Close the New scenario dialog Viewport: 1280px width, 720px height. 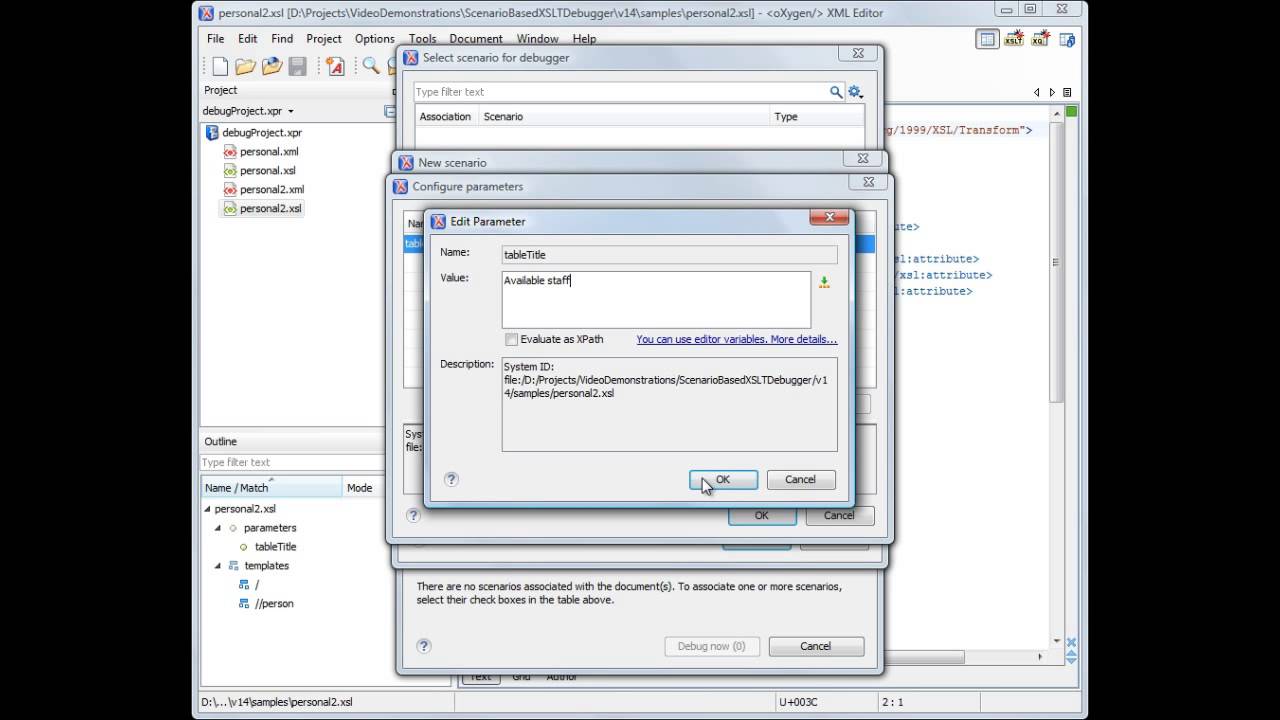863,158
